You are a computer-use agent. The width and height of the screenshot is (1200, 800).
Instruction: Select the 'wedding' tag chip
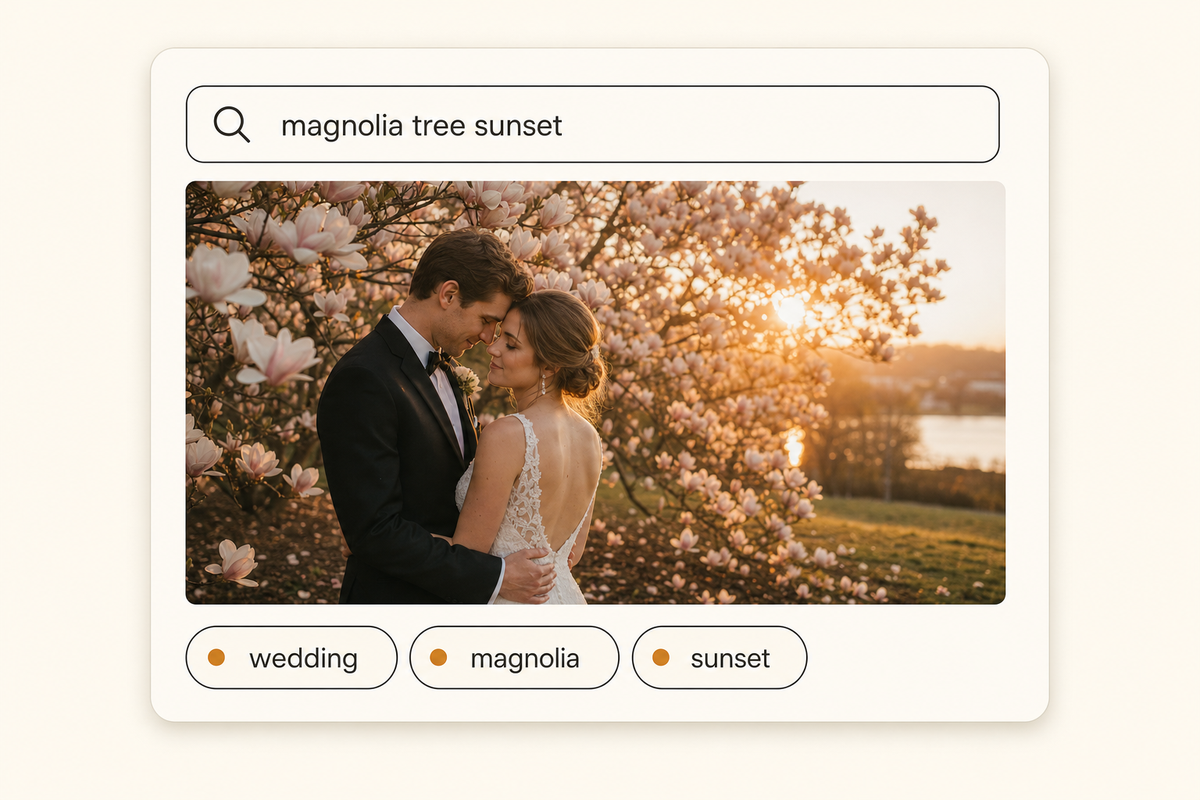[291, 657]
